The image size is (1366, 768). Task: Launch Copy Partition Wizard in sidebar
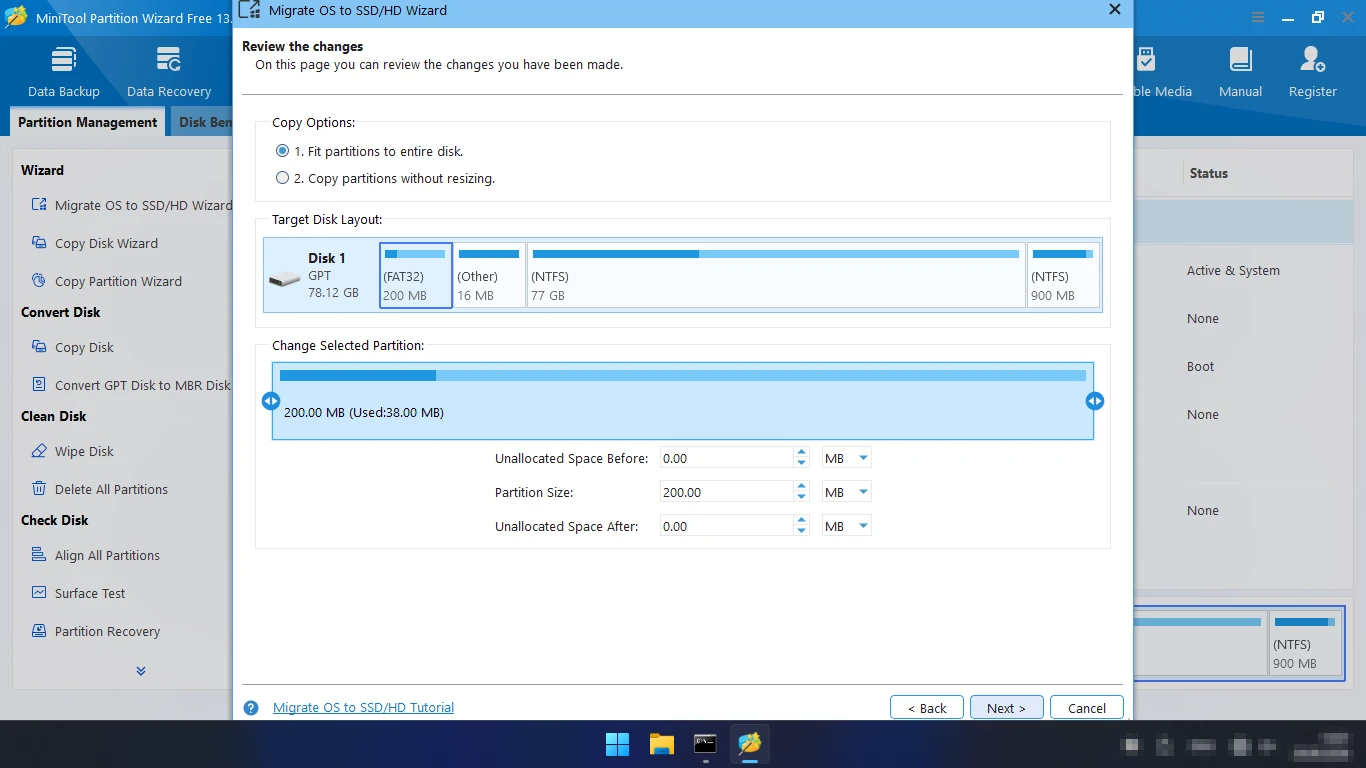[106, 281]
